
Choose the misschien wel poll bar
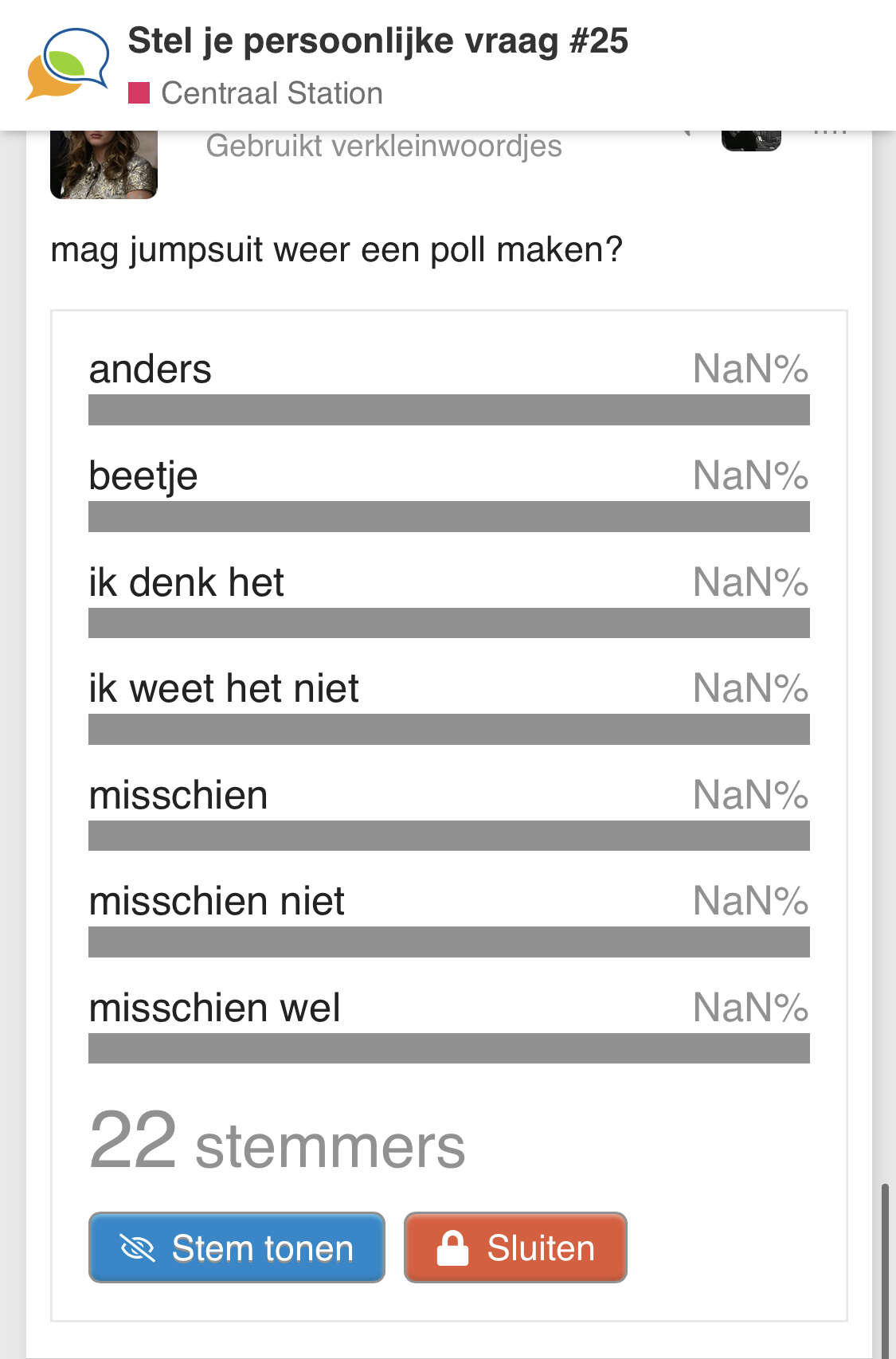[x=448, y=1048]
